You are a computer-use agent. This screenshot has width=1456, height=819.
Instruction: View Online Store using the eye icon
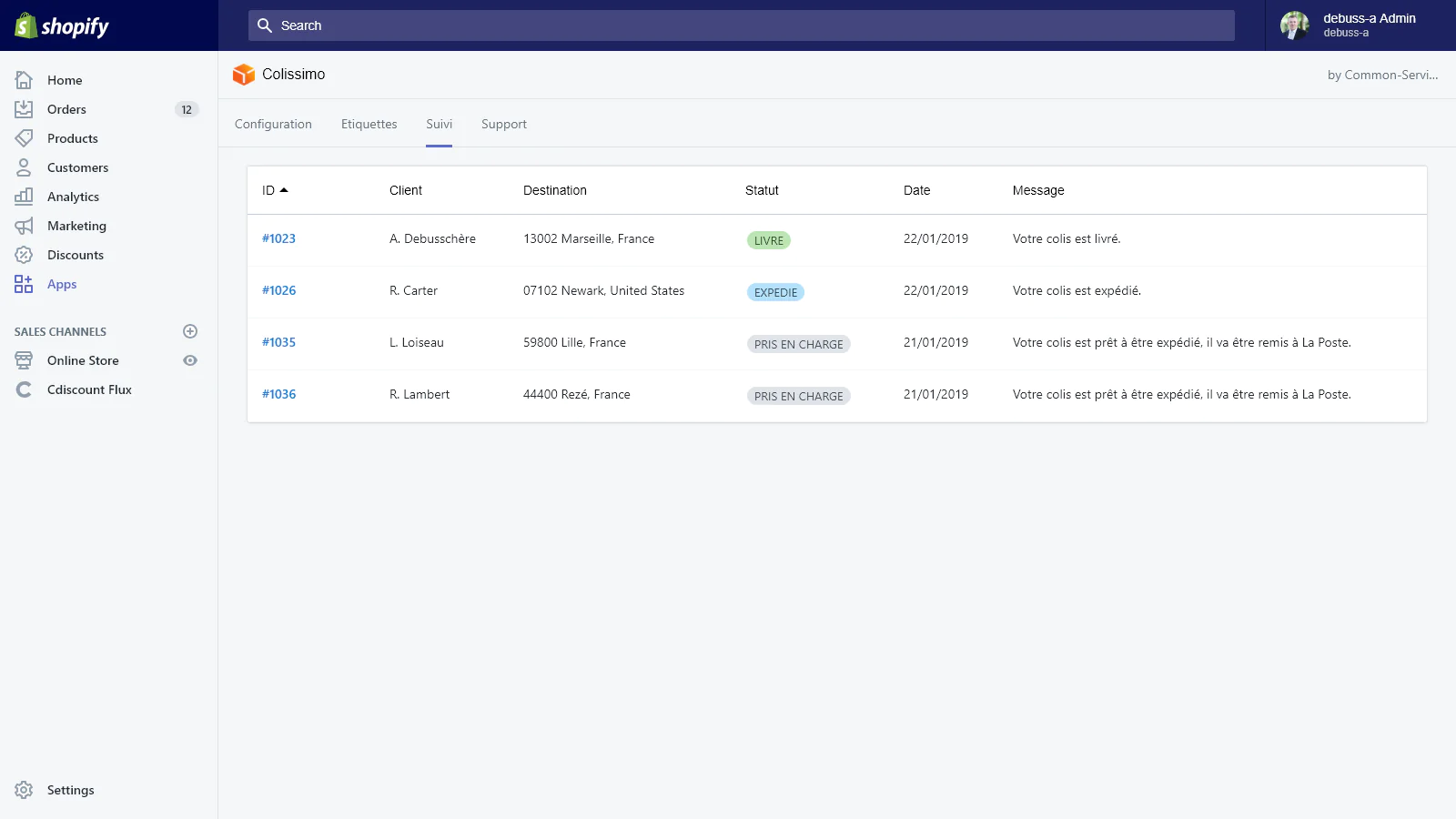coord(190,360)
